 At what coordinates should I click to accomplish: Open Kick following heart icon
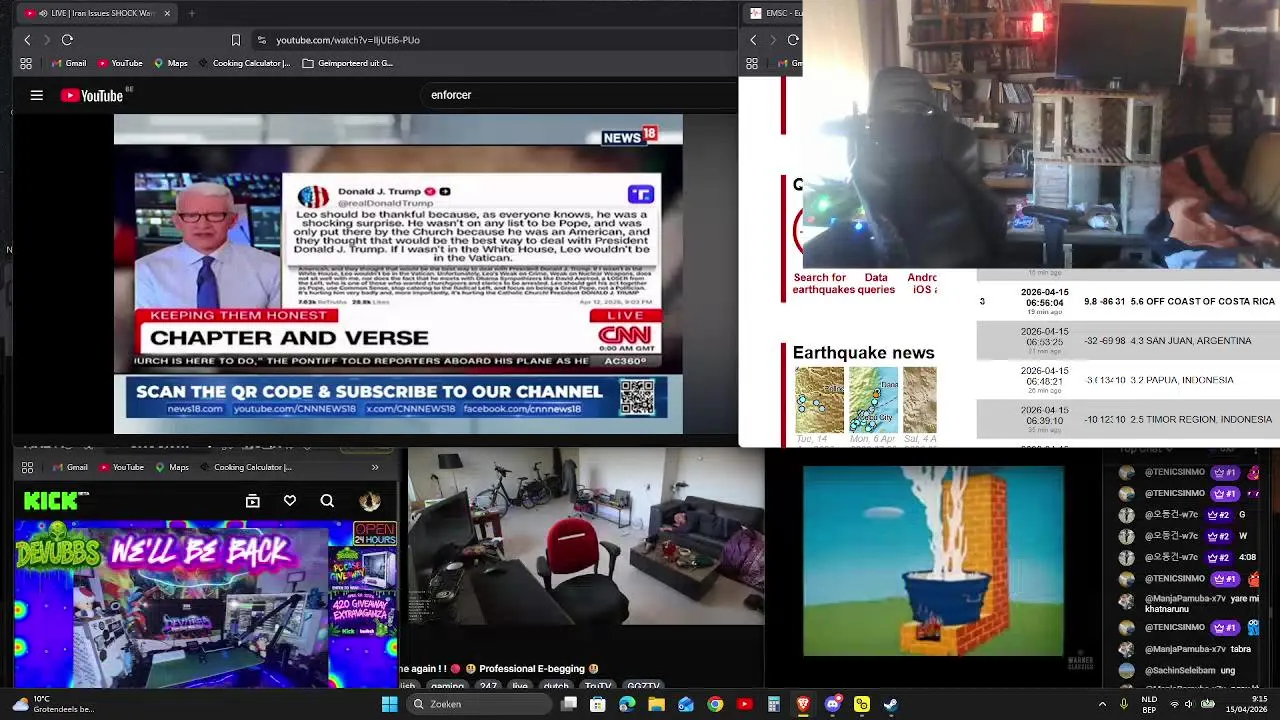(x=290, y=501)
